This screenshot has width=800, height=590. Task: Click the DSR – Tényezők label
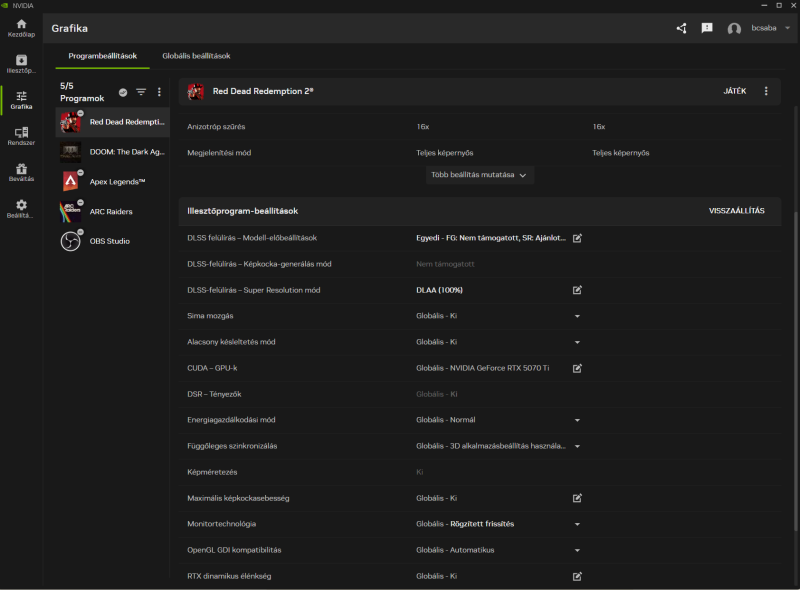coord(214,394)
